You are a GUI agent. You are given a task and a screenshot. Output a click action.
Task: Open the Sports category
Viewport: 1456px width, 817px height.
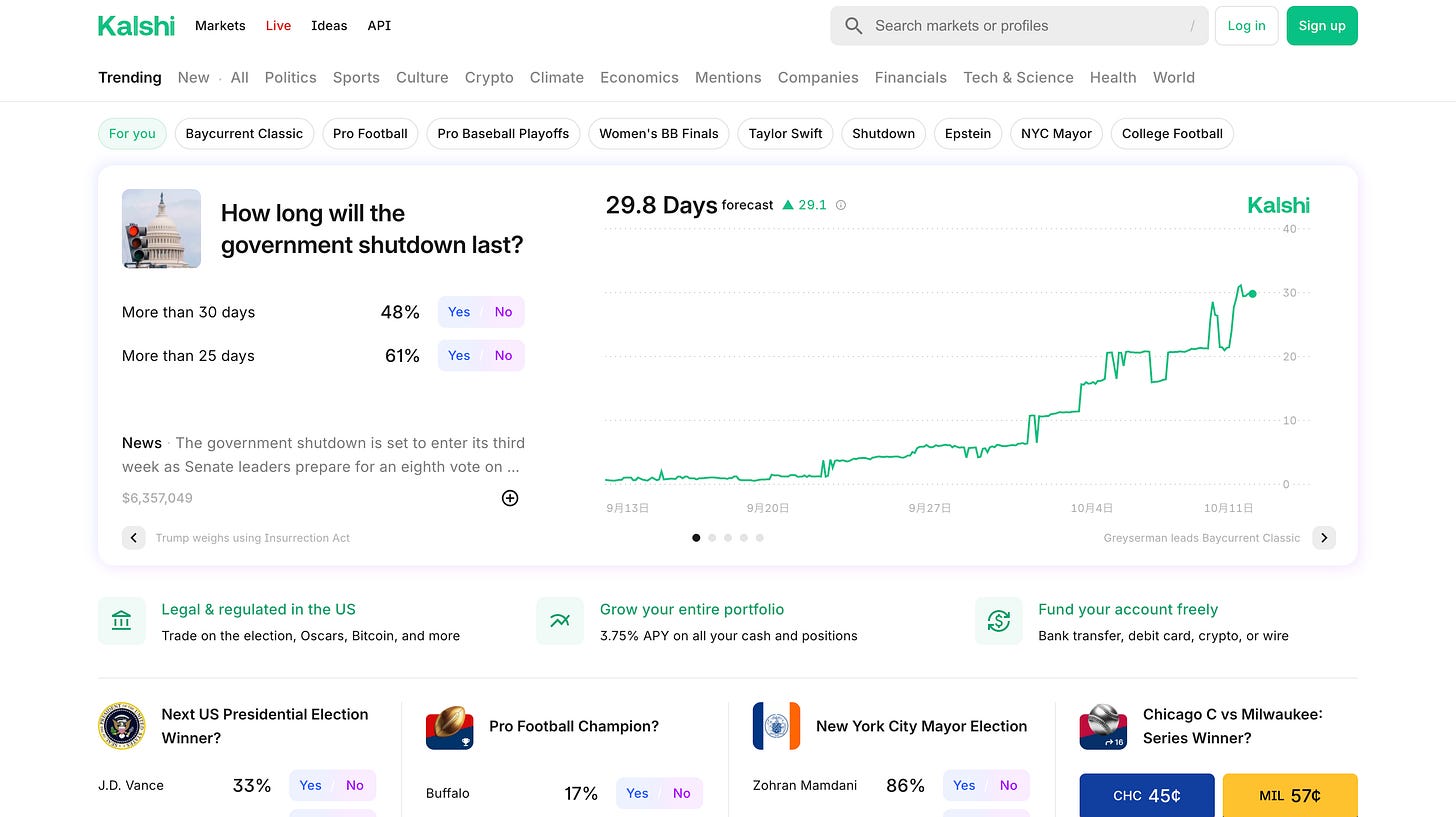tap(356, 77)
